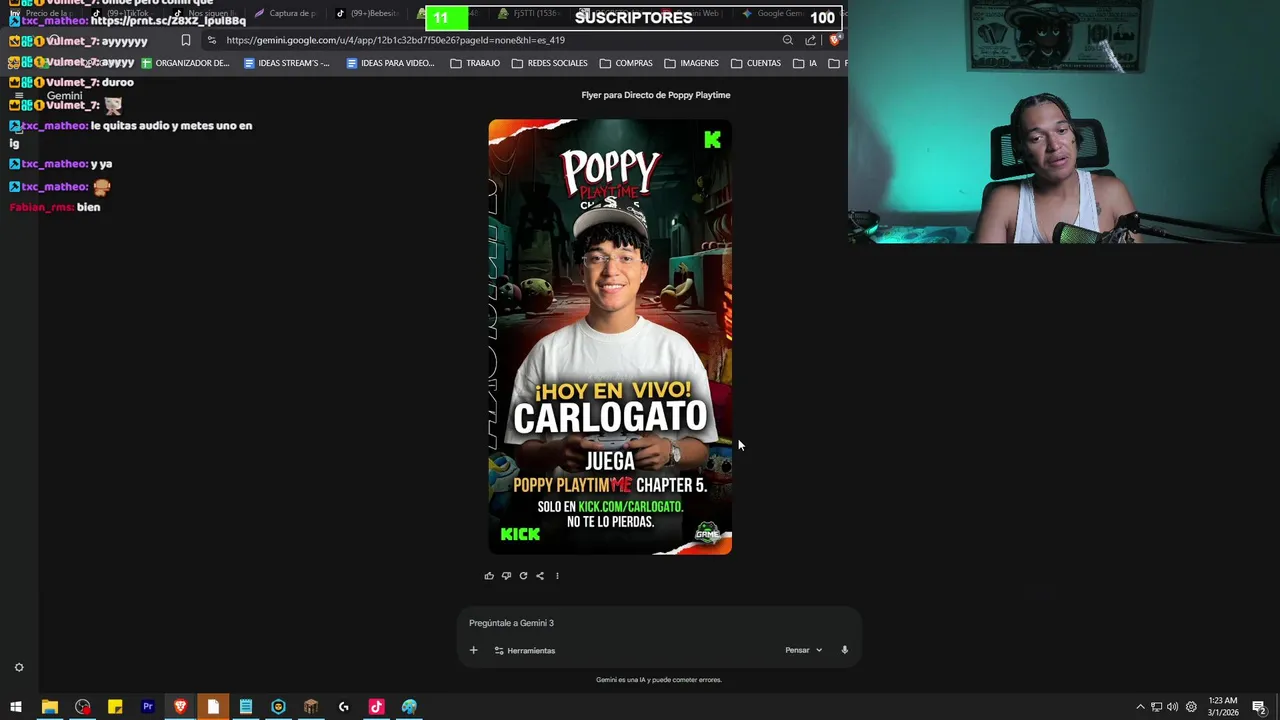This screenshot has height=720, width=1280.
Task: Open the network tray icon
Action: click(1156, 707)
